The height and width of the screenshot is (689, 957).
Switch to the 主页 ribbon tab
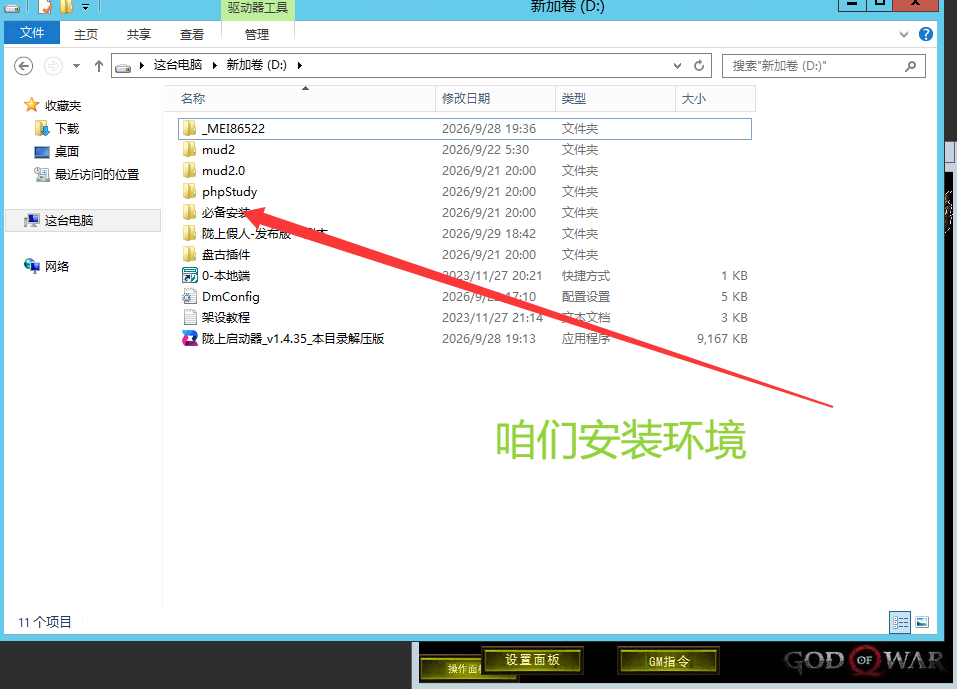pos(86,35)
